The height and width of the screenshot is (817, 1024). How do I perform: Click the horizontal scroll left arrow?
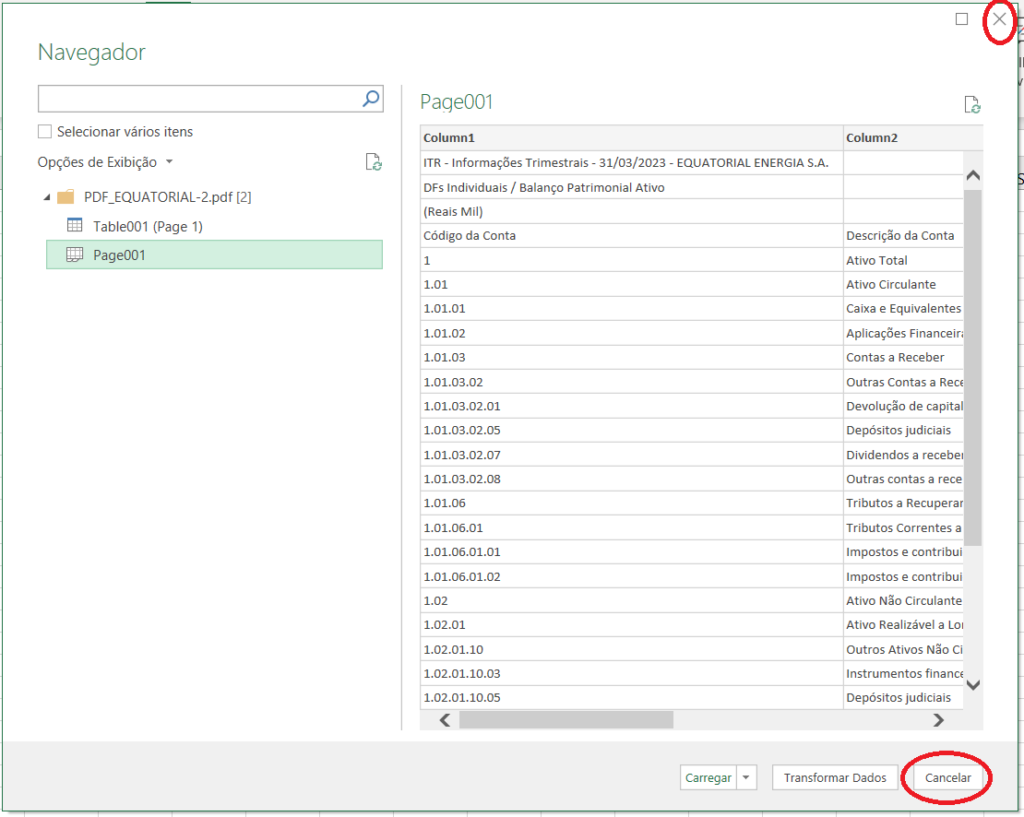445,720
